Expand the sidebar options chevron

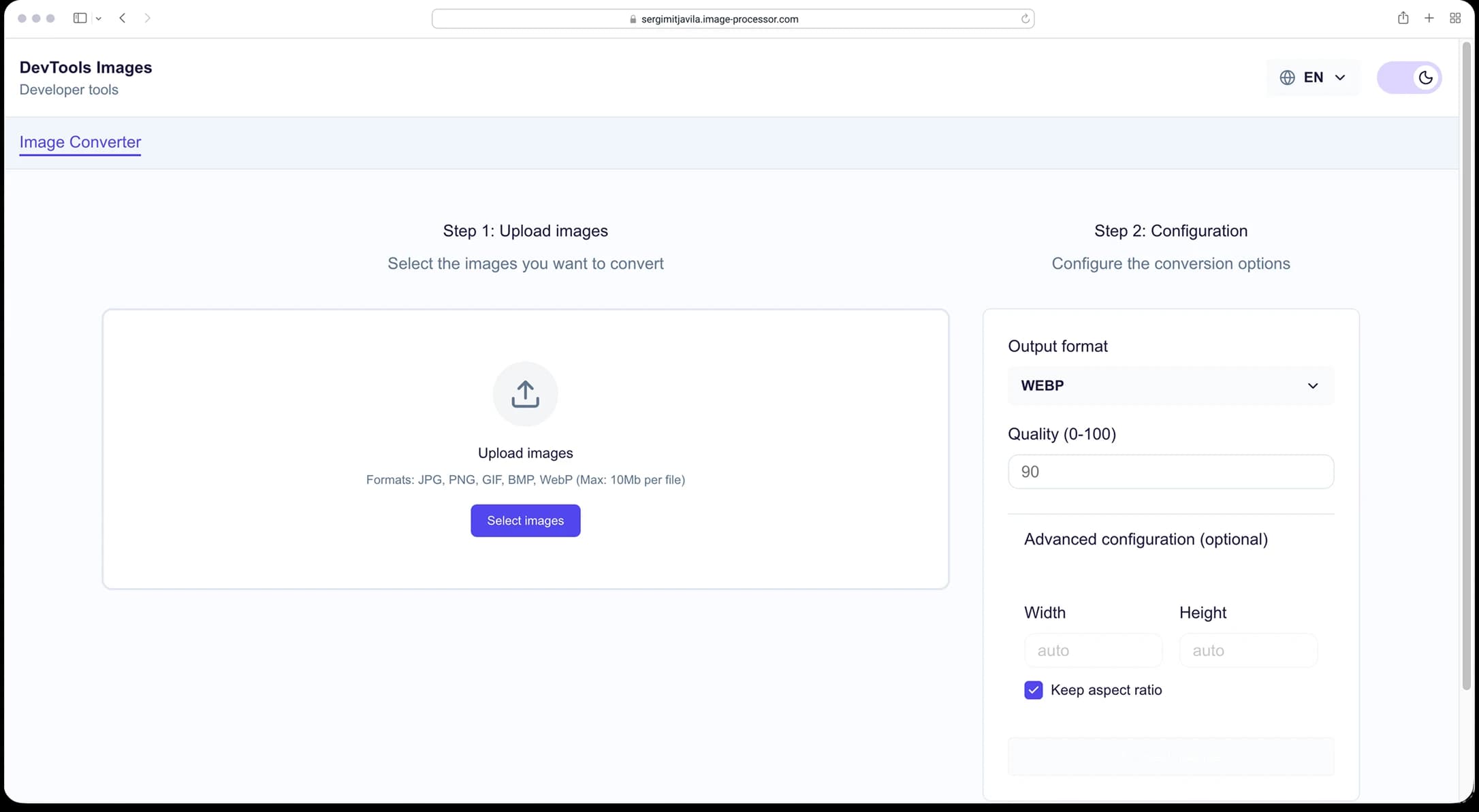pos(99,19)
